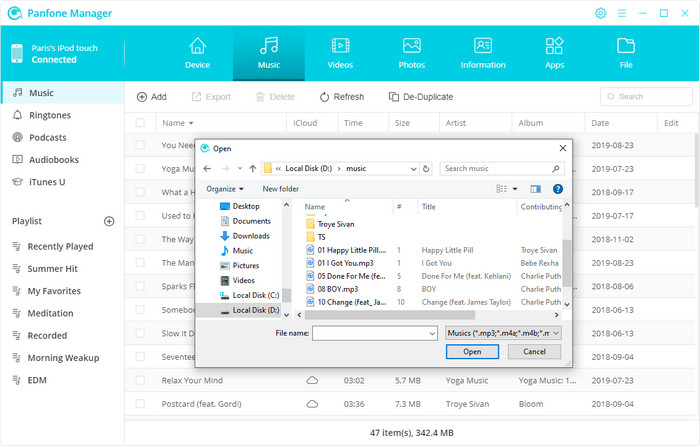Click the Open button in dialog
The height and width of the screenshot is (446, 700).
click(472, 352)
